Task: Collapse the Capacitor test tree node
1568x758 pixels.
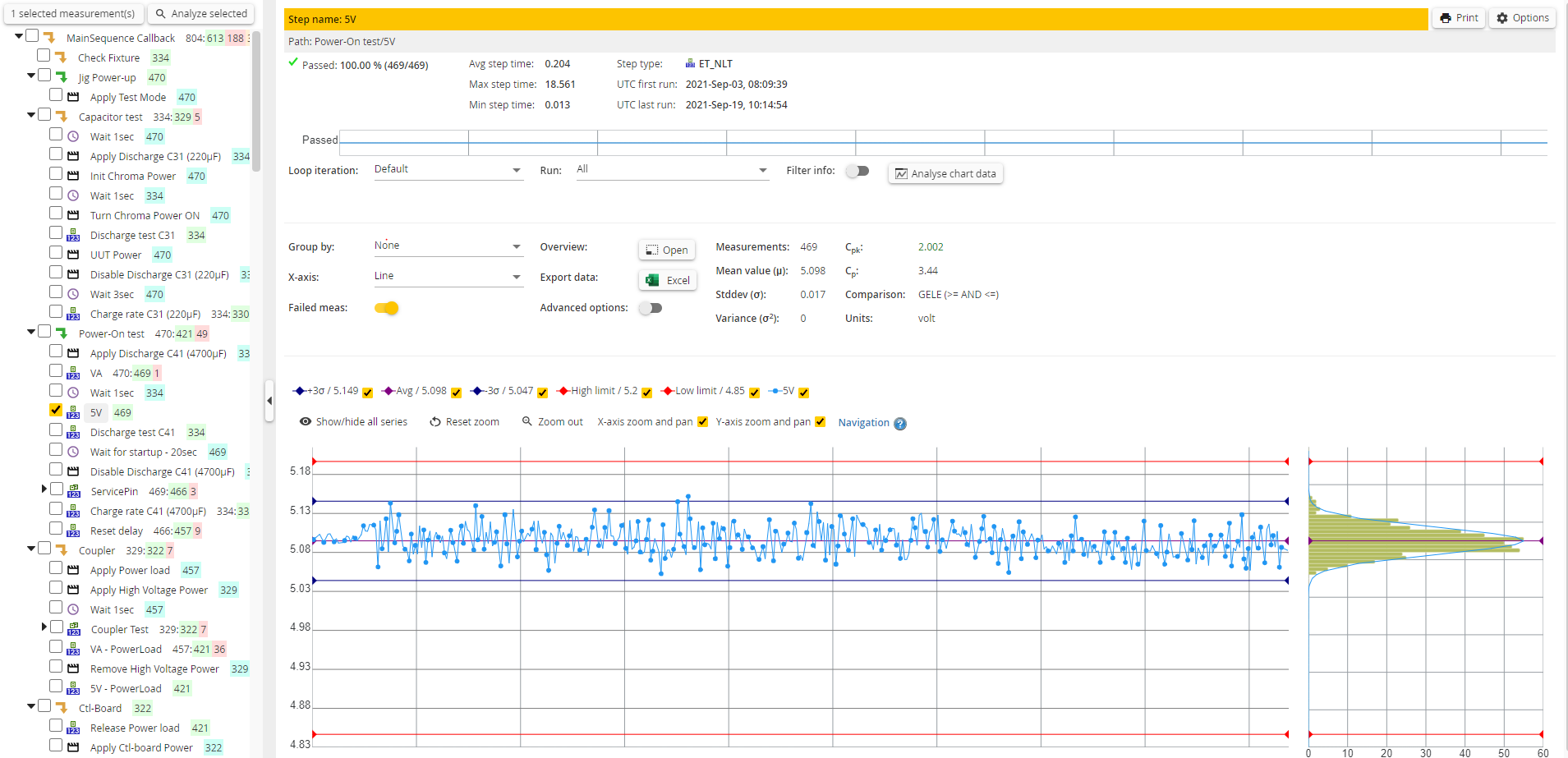Action: point(31,115)
